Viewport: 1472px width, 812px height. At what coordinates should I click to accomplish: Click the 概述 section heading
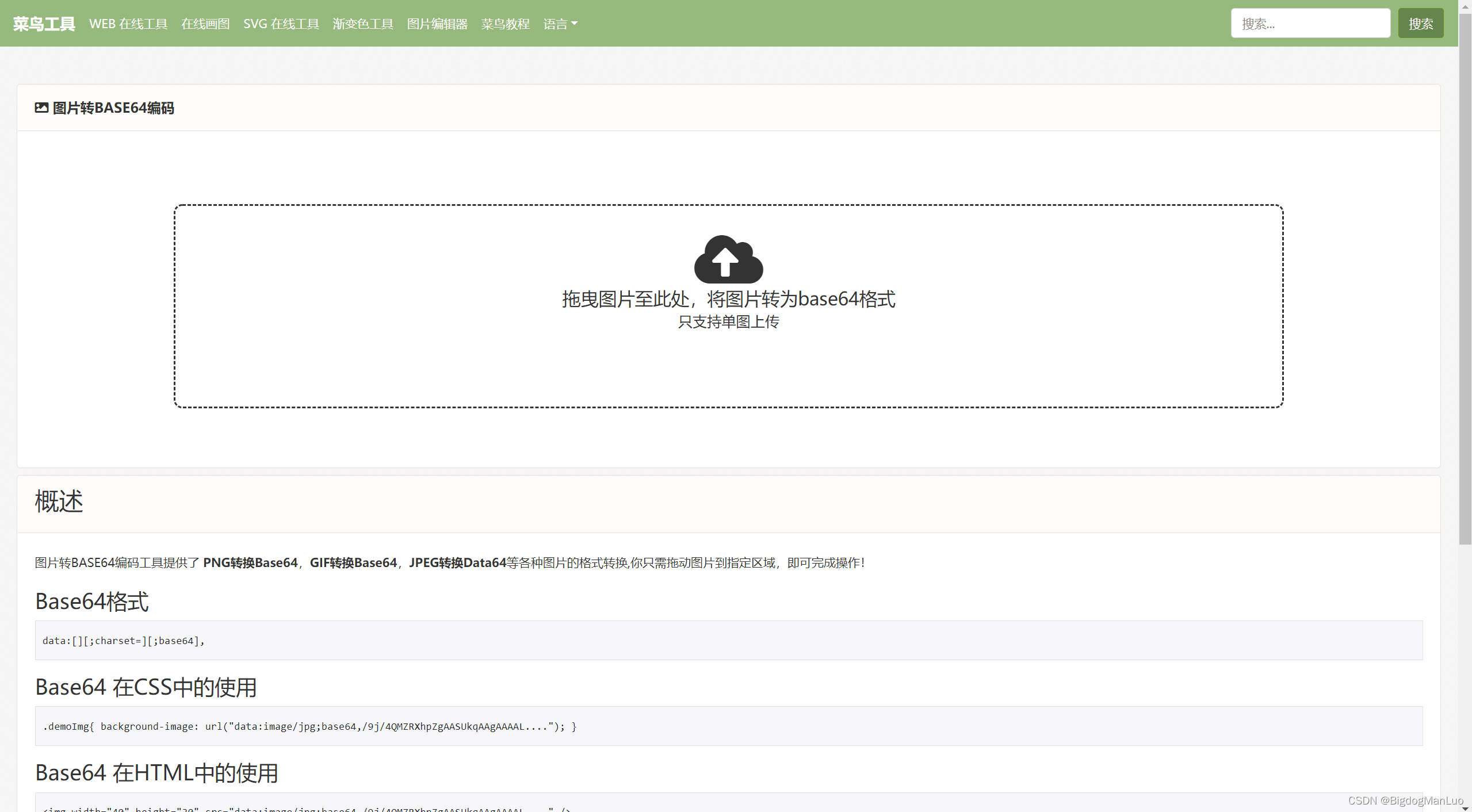pyautogui.click(x=59, y=501)
